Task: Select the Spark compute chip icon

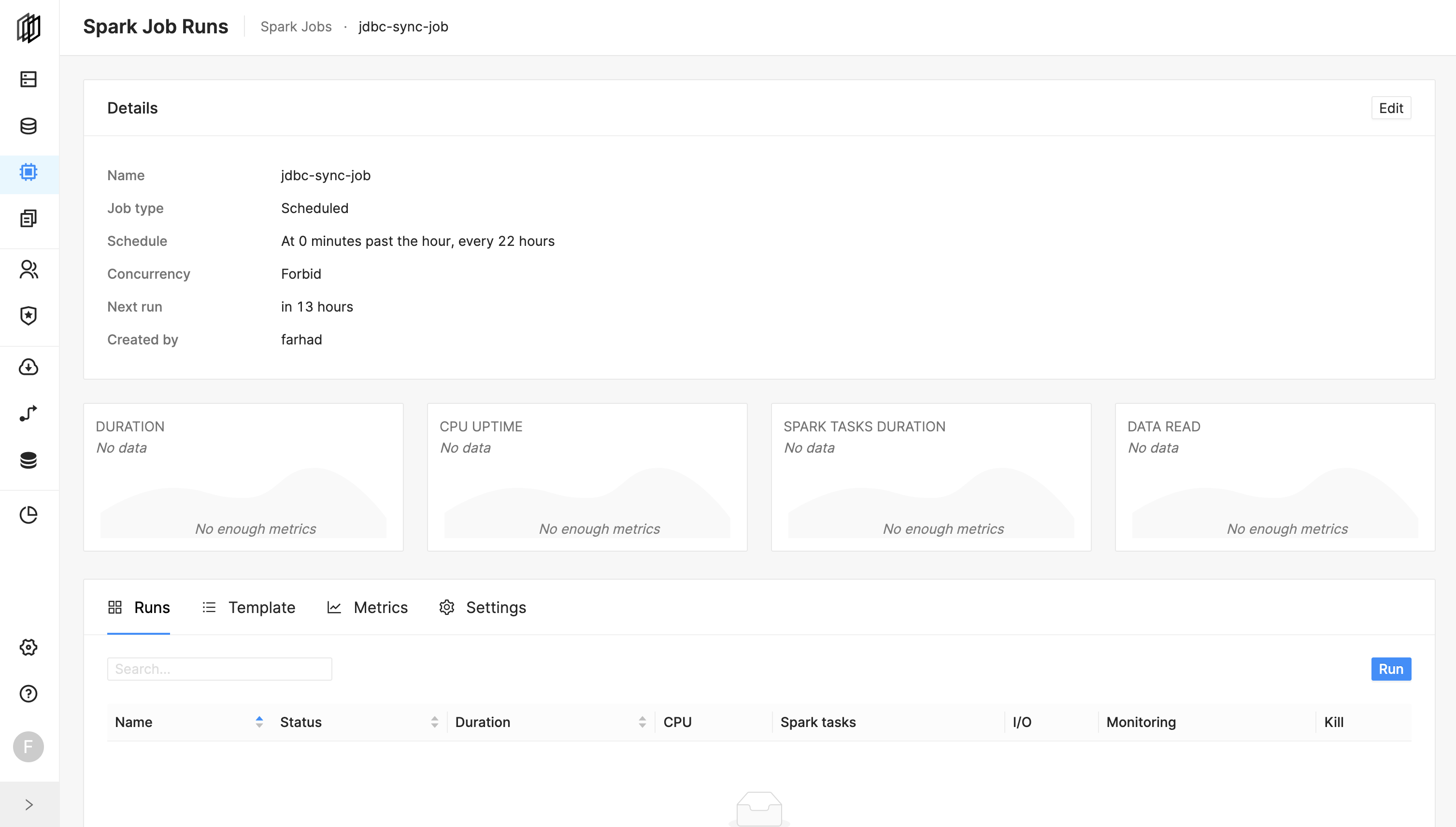Action: 29,172
